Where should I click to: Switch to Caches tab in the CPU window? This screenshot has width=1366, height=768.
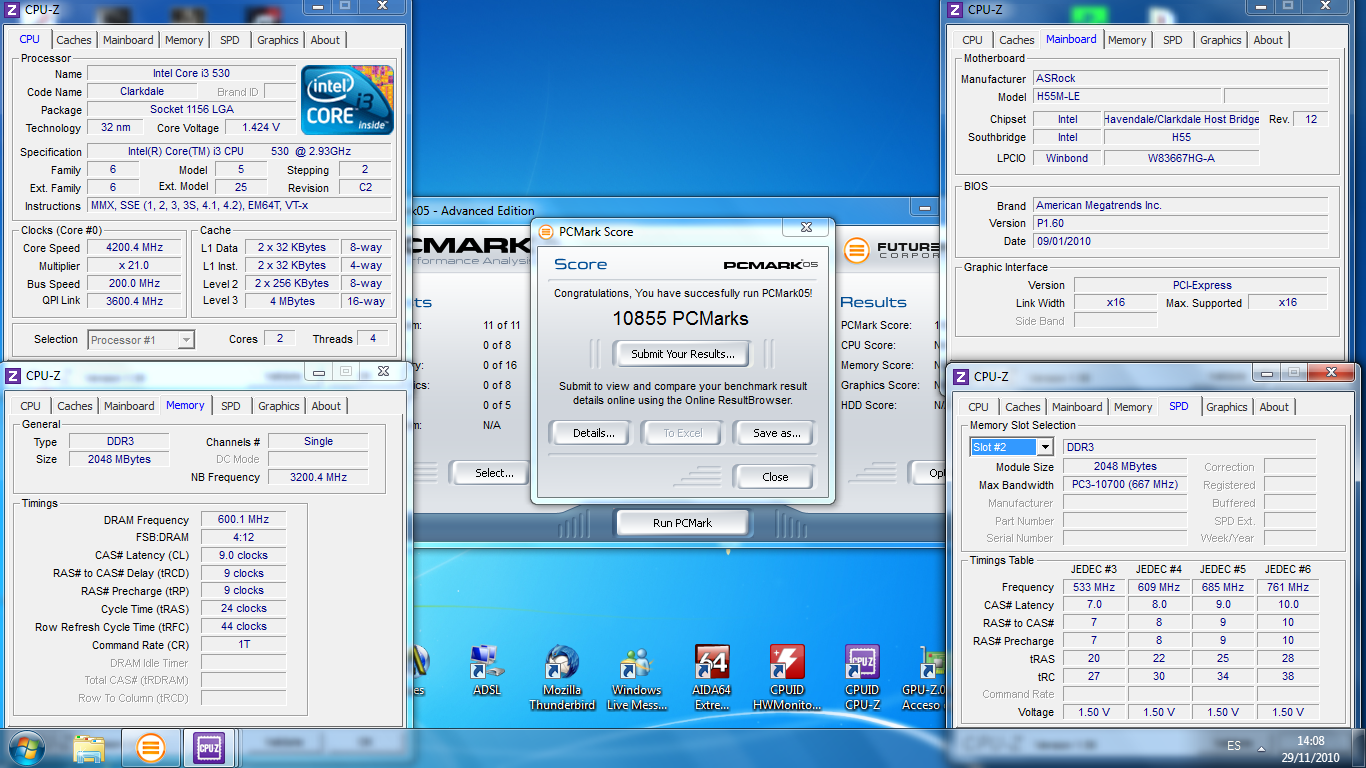coord(74,40)
